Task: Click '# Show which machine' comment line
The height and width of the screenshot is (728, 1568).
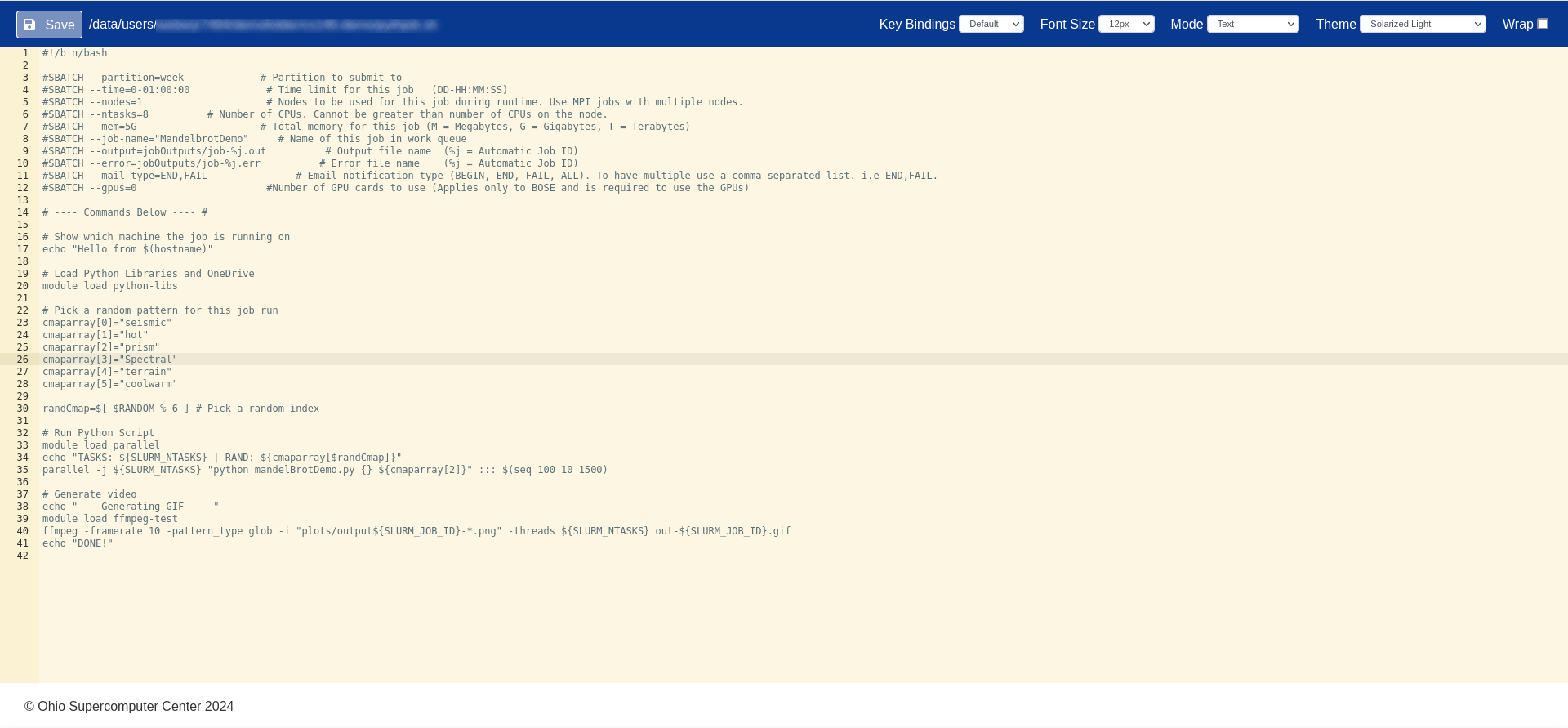Action: tap(167, 237)
